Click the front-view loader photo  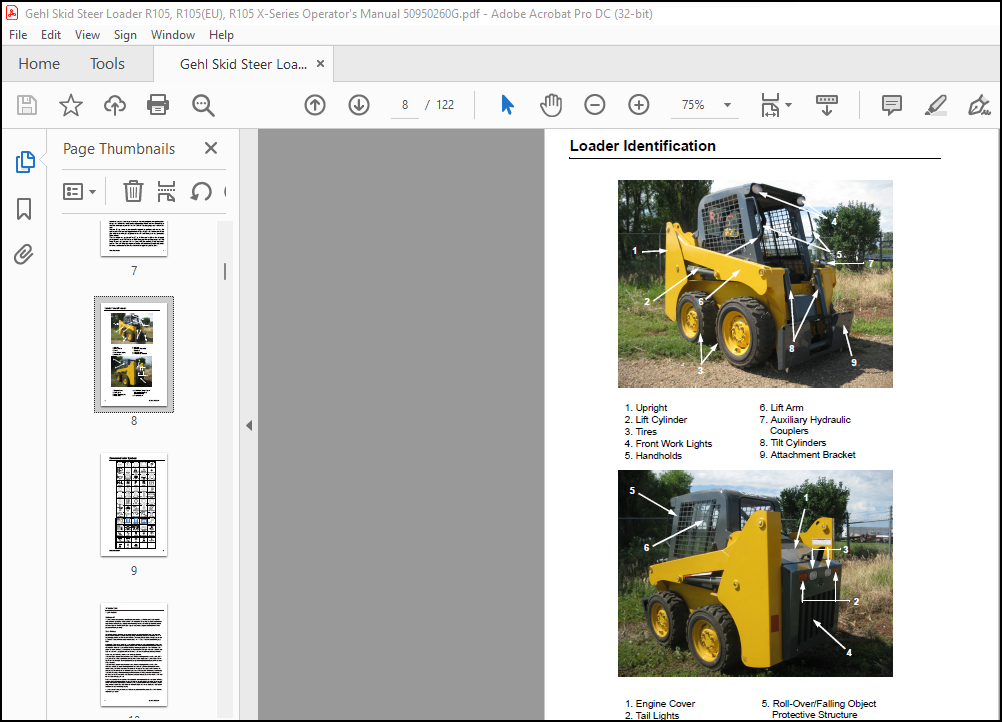click(755, 284)
